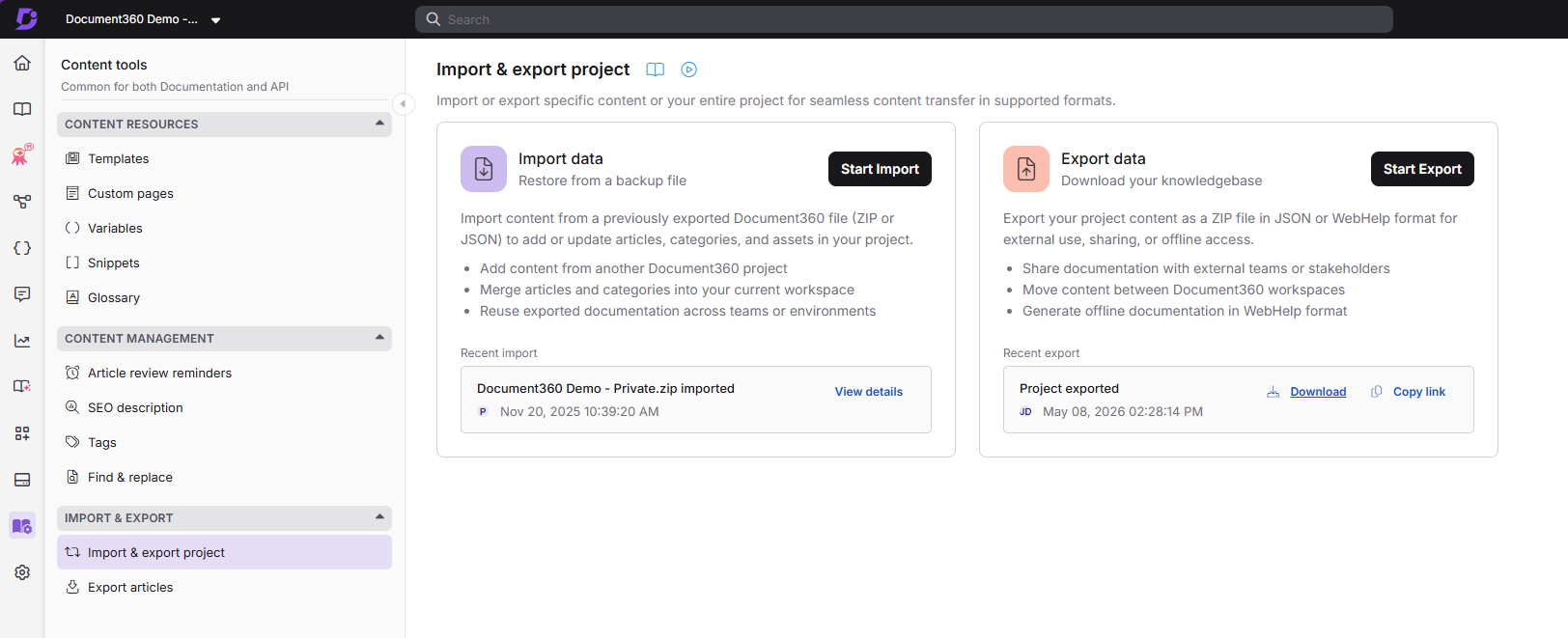The image size is (1568, 638).
Task: Open the API curly braces icon
Action: (22, 248)
